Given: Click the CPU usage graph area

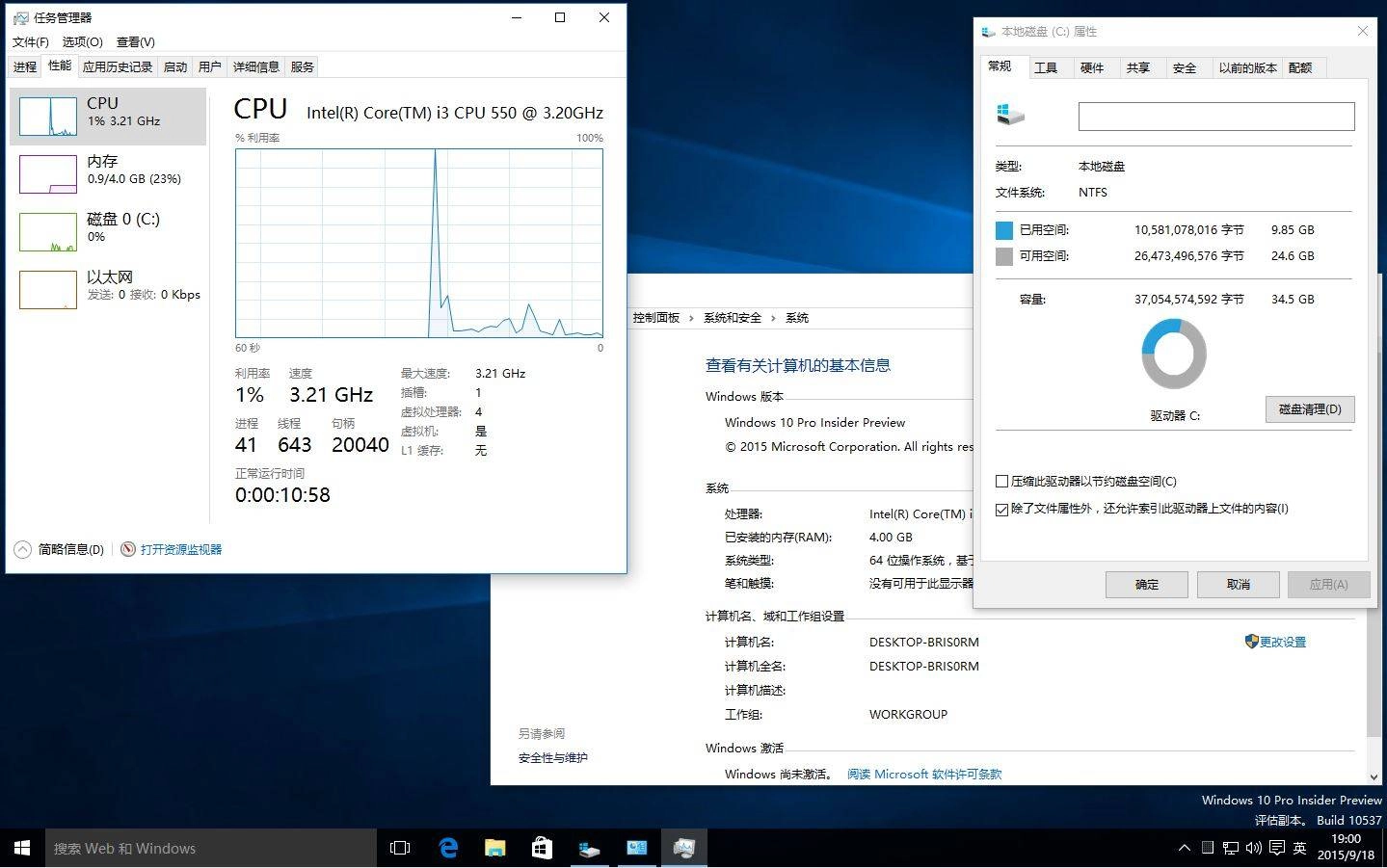Looking at the screenshot, I should 419,243.
